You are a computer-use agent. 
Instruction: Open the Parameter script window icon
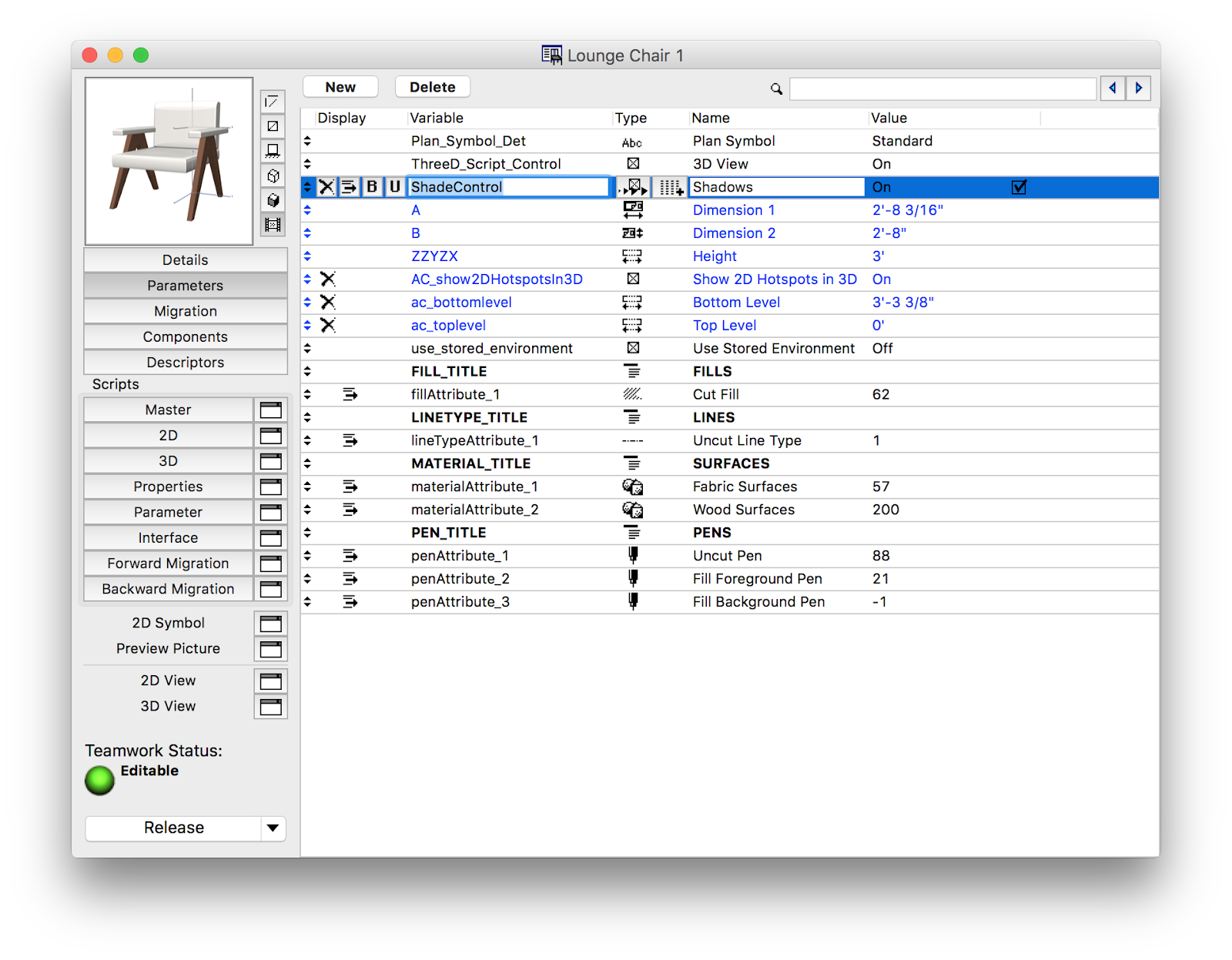click(x=270, y=512)
